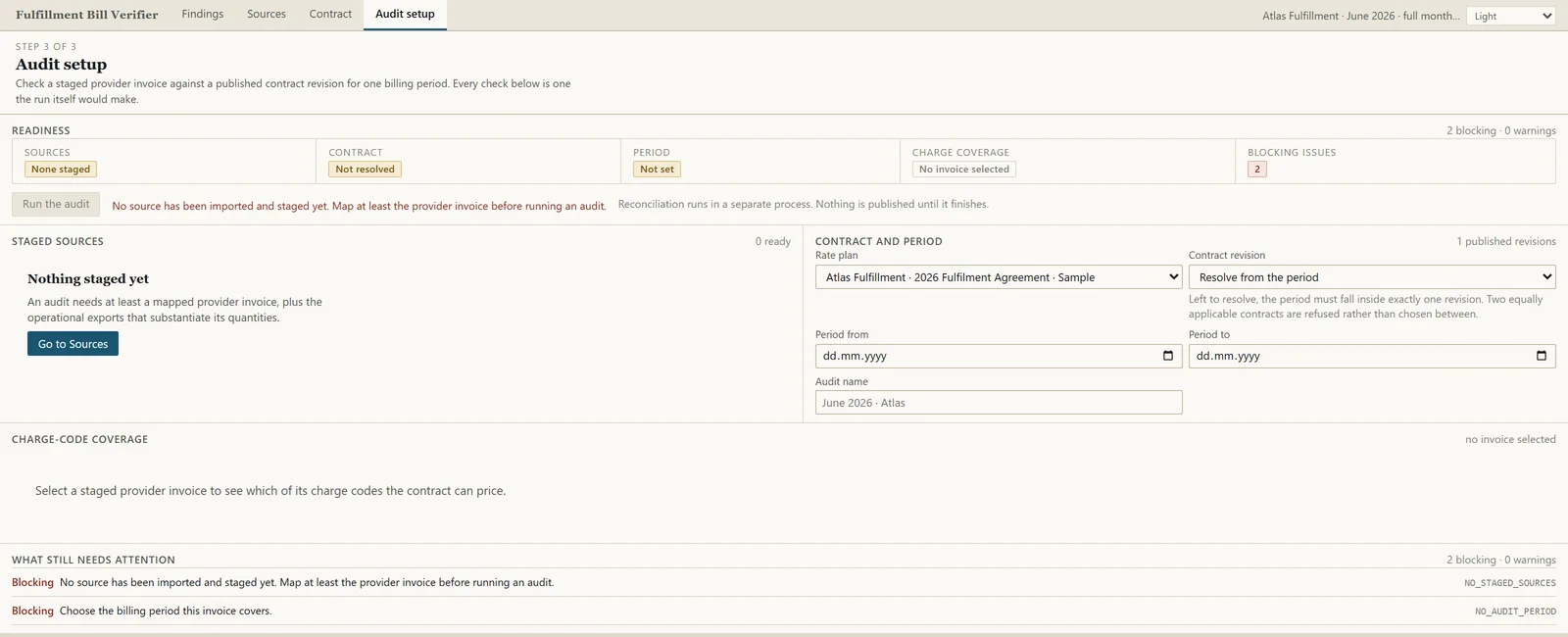1568x637 pixels.
Task: Focus the Period to date field
Action: (x=1372, y=356)
